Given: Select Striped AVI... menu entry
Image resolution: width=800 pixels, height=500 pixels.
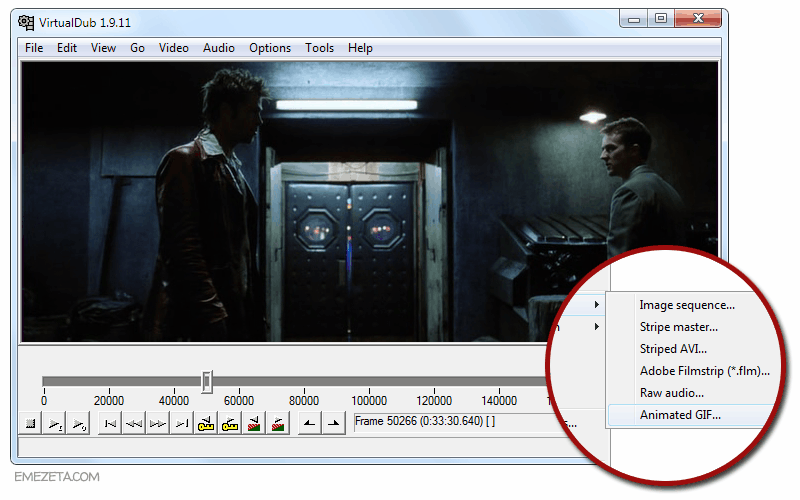Looking at the screenshot, I should (673, 349).
